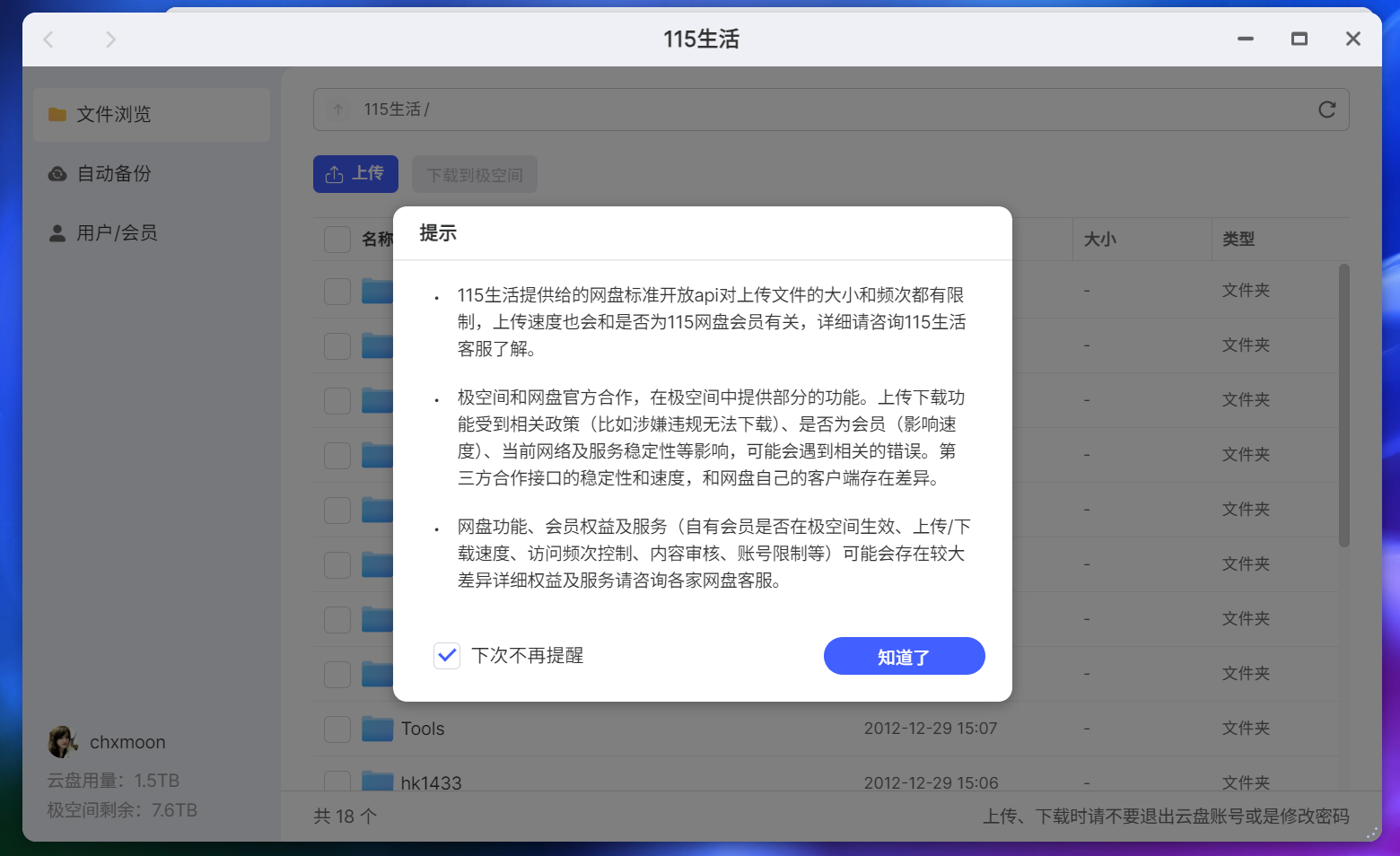This screenshot has height=856, width=1400.
Task: Click the hk1433 date 2012-12-29 15:06
Action: pos(931,782)
